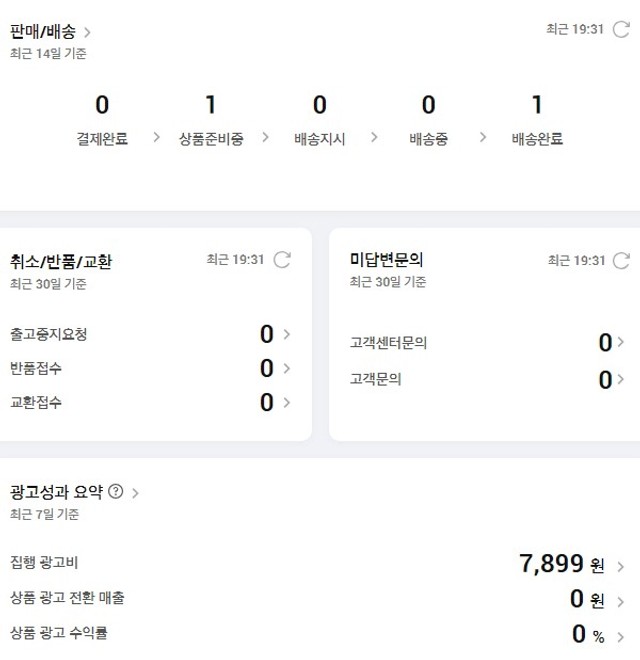This screenshot has width=640, height=660.
Task: Click the 7,899 원 ad spend amount
Action: 562,564
